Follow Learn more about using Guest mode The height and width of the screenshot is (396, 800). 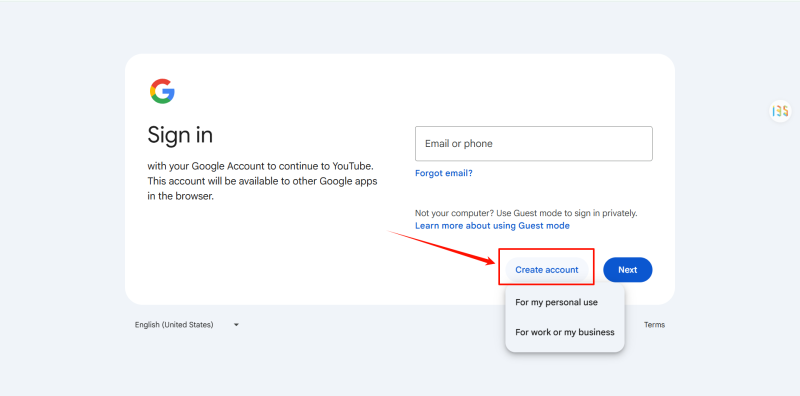pos(492,226)
